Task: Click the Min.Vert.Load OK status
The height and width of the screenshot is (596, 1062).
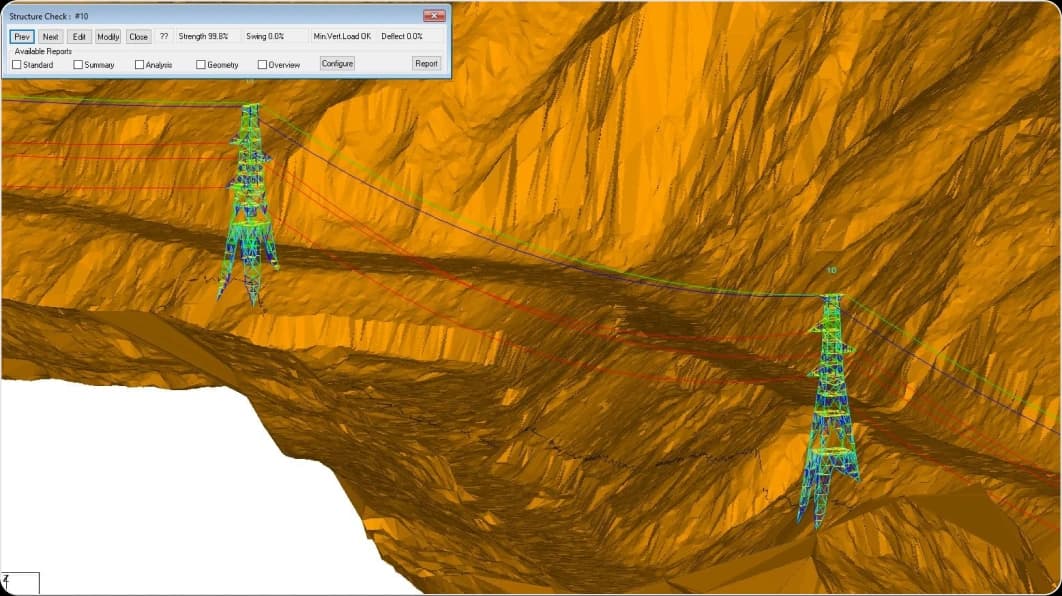Action: pyautogui.click(x=341, y=36)
